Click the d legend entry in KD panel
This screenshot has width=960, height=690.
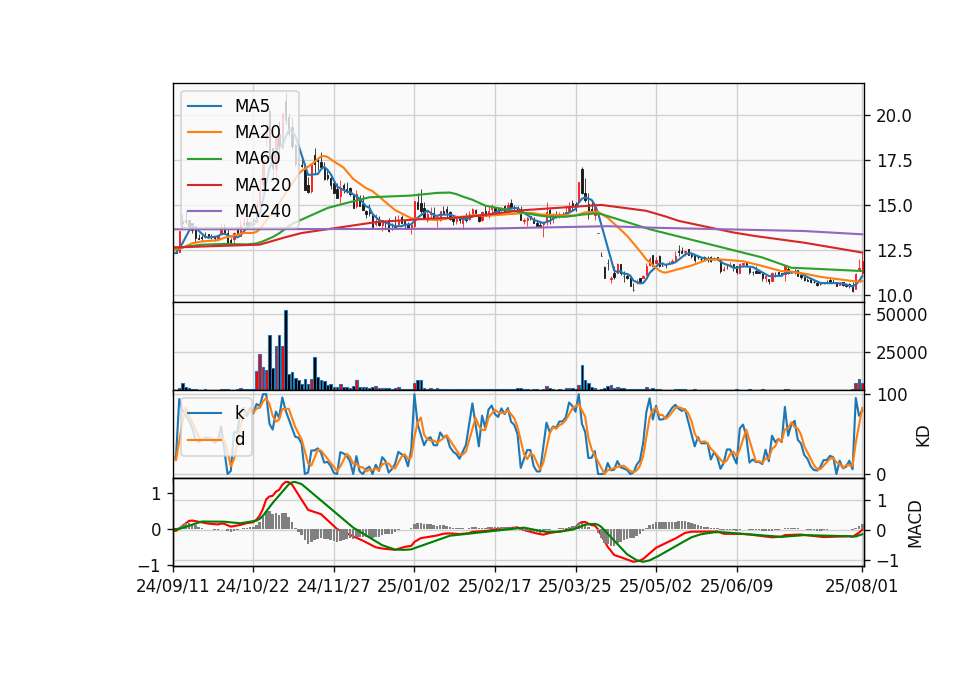tap(240, 439)
